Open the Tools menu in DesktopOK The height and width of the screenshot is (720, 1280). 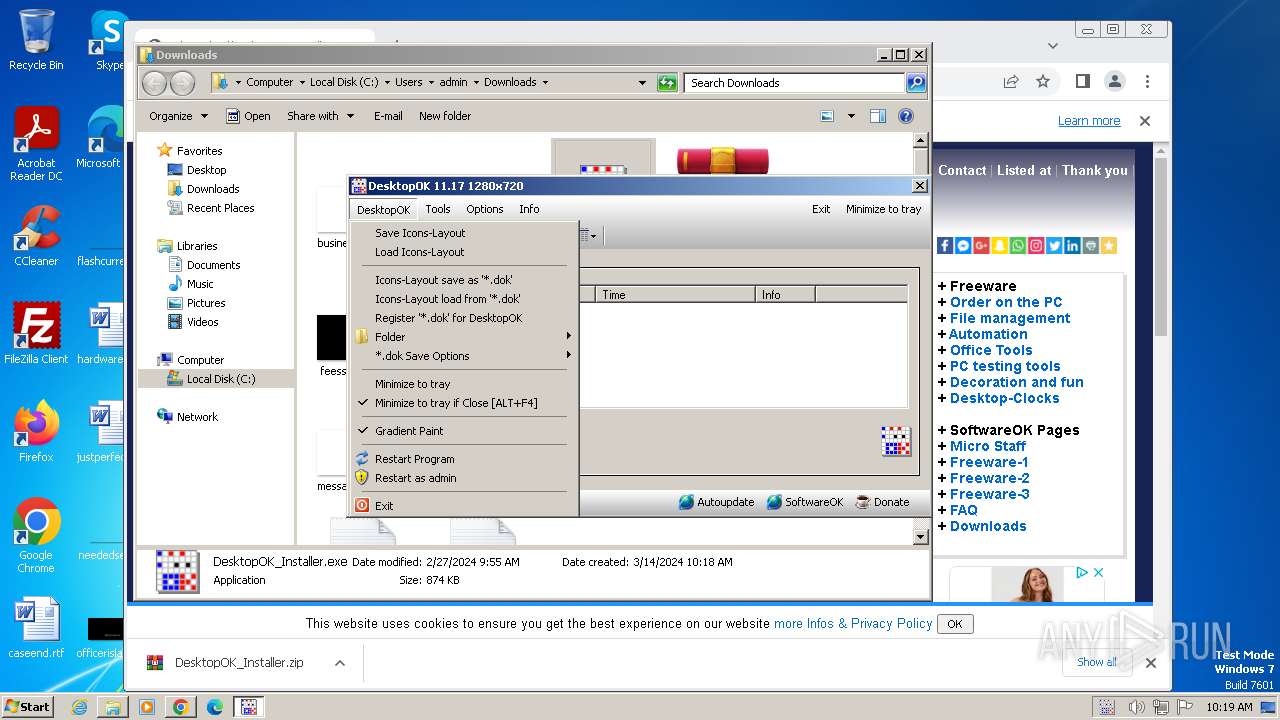[438, 209]
